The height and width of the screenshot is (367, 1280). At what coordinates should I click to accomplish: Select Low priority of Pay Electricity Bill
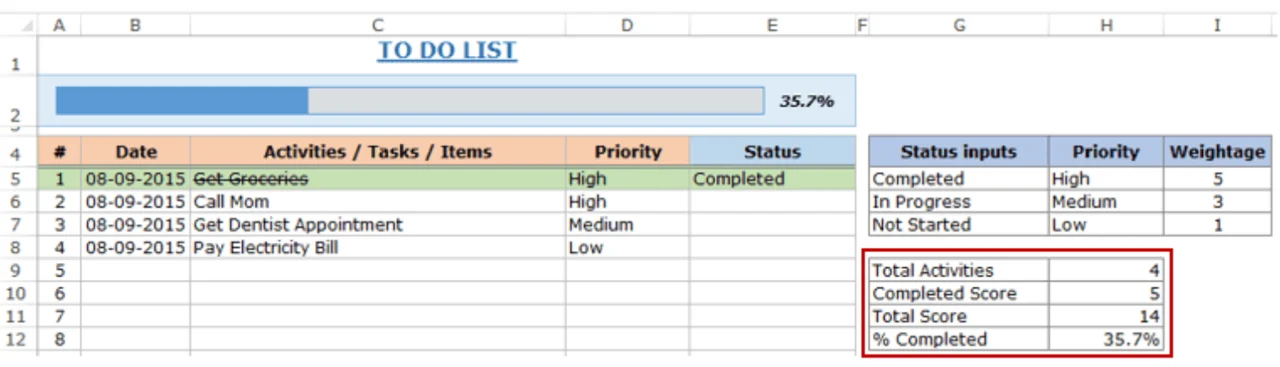[627, 248]
